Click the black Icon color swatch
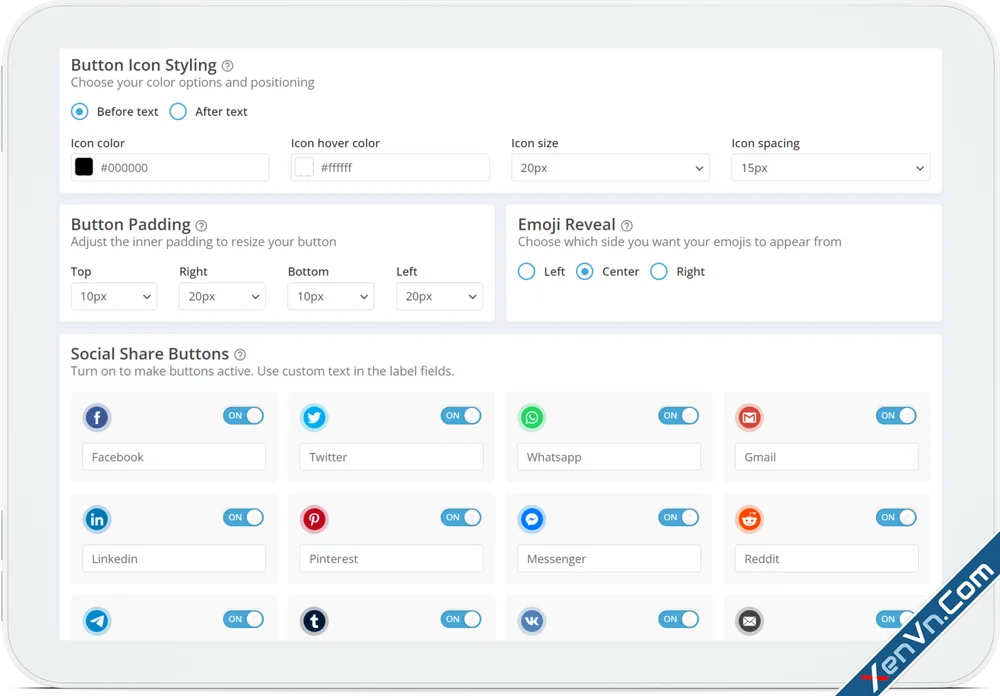This screenshot has width=1000, height=696. [x=84, y=167]
